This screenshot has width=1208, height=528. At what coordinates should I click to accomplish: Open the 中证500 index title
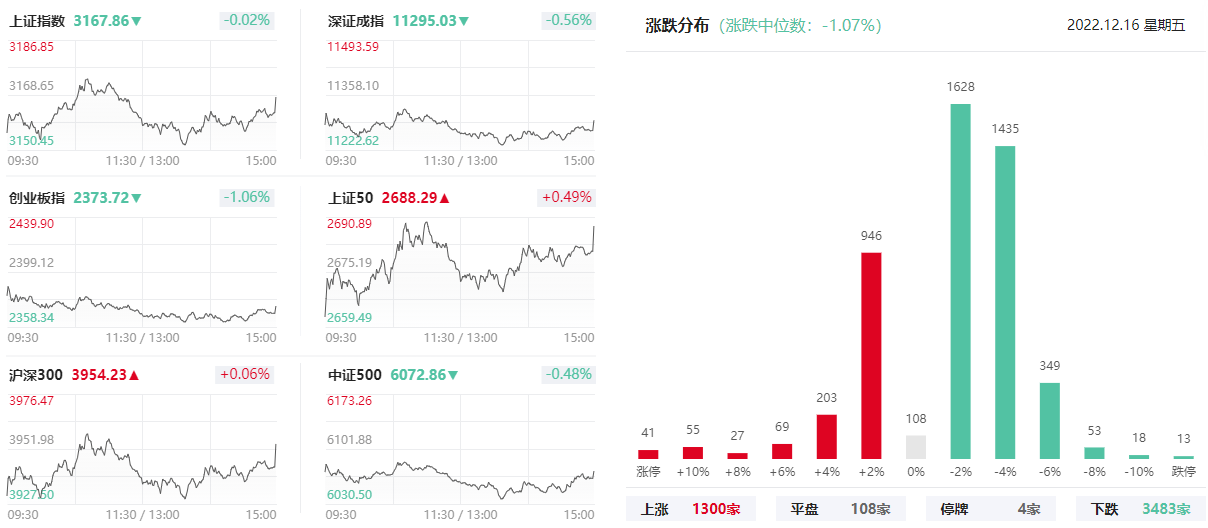(355, 375)
